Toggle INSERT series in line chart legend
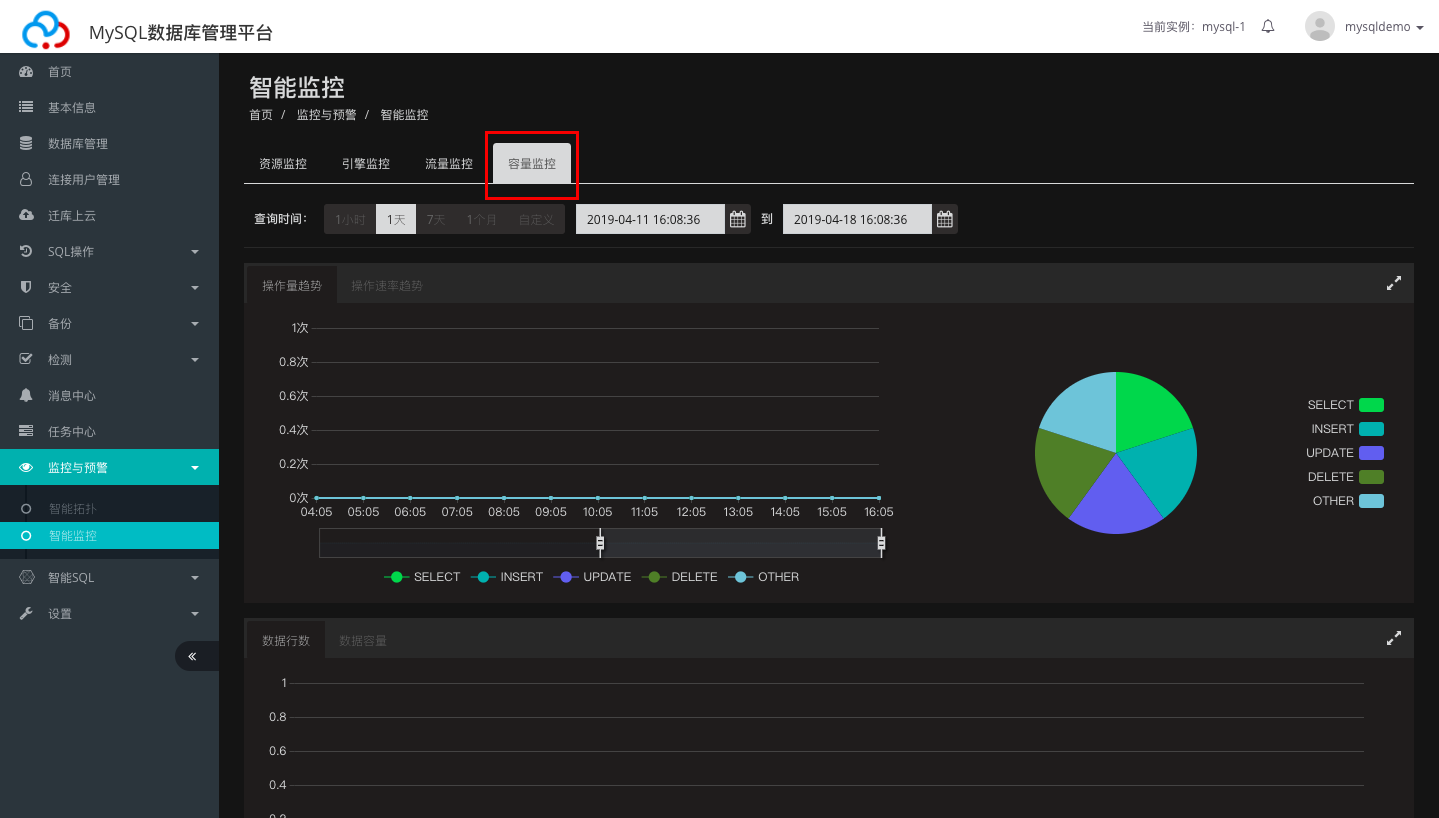 point(507,577)
